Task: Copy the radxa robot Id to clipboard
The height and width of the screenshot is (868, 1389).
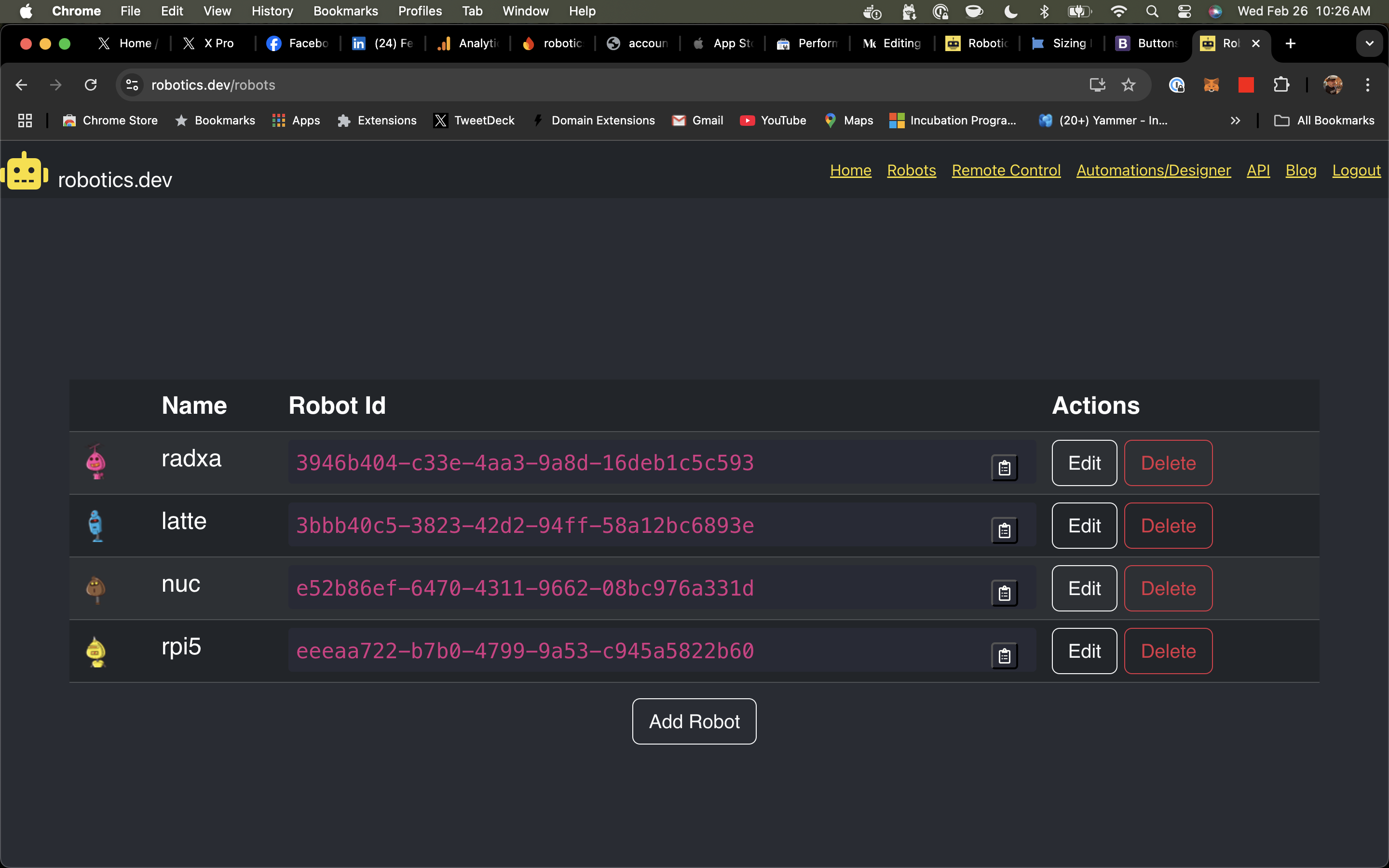Action: click(1004, 467)
